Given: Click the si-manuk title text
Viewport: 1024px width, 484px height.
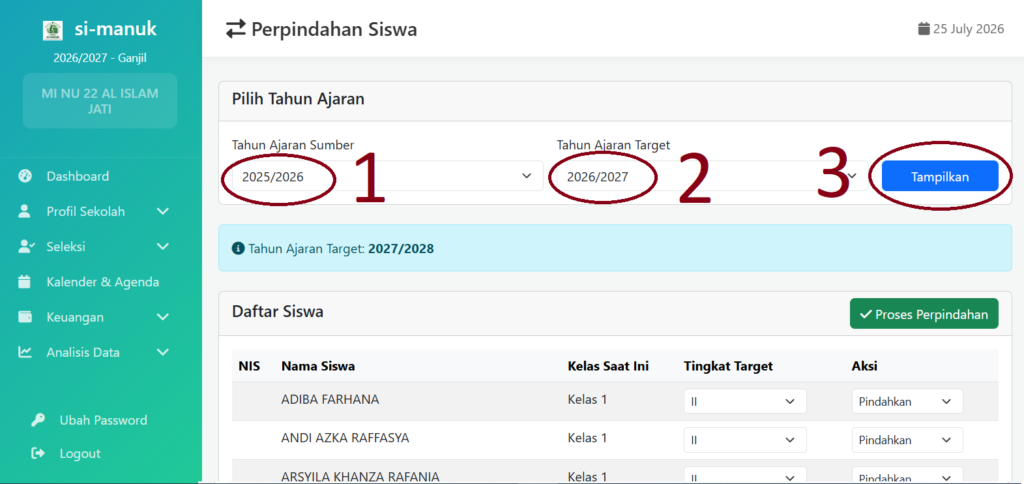Looking at the screenshot, I should coord(116,29).
